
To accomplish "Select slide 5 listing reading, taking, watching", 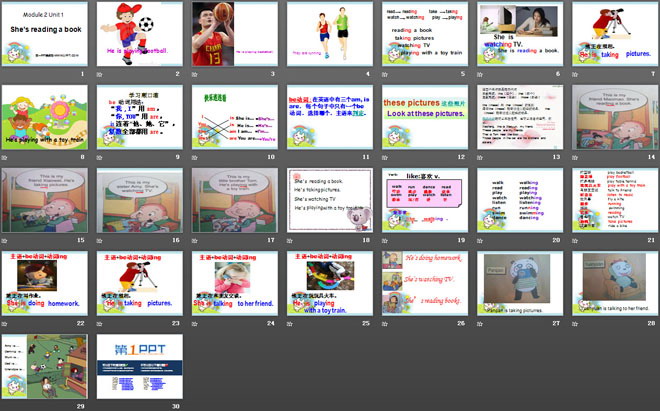I will (x=425, y=34).
